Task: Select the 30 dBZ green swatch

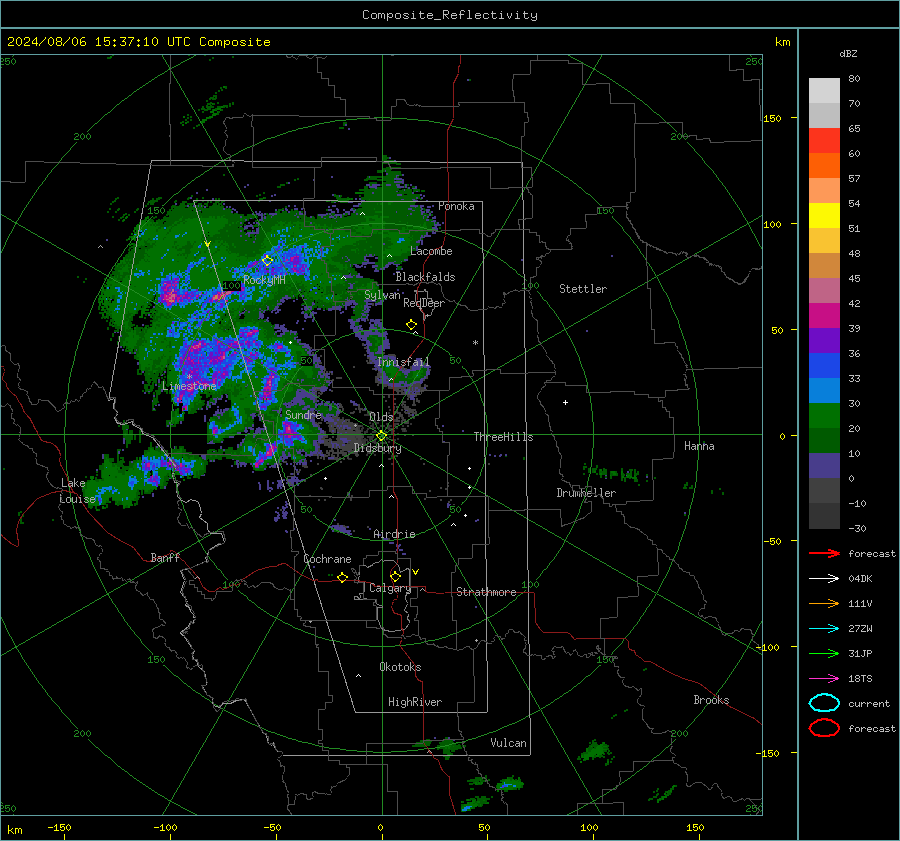Action: coord(824,415)
